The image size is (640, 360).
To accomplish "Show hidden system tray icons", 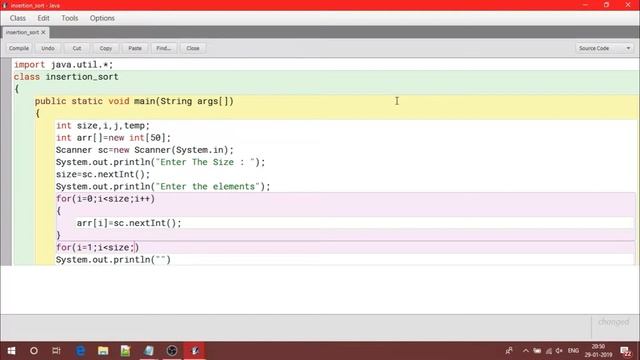I will coord(526,351).
